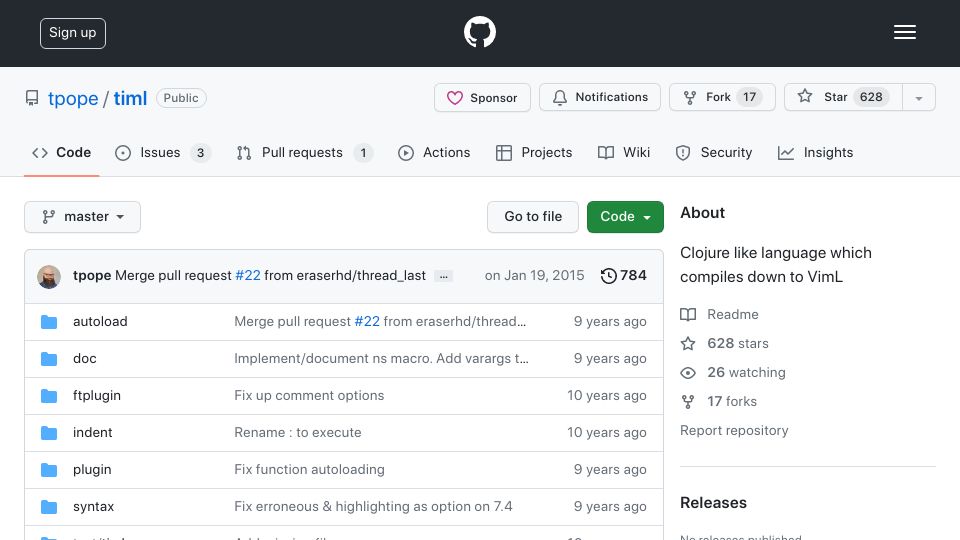The image size is (960, 540).
Task: Open 'Fix up comment options' commit
Action: point(309,396)
